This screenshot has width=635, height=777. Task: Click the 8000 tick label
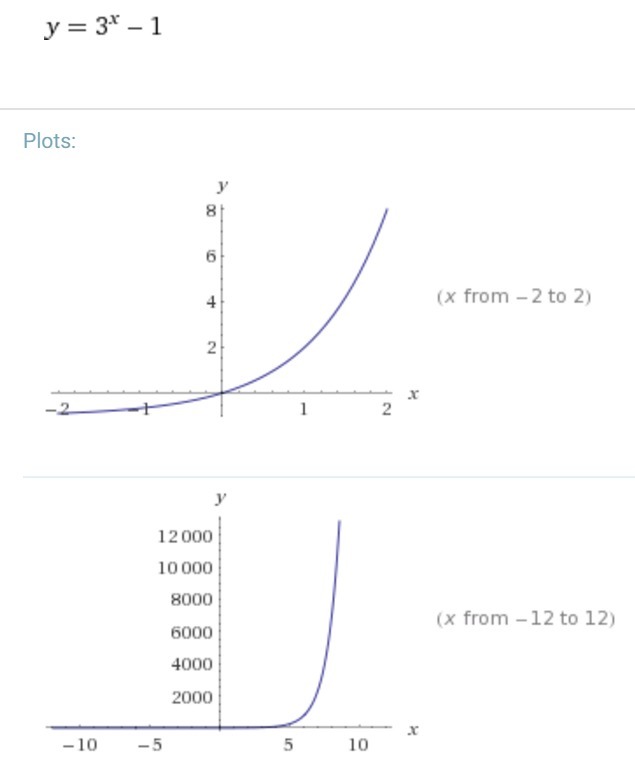(191, 600)
